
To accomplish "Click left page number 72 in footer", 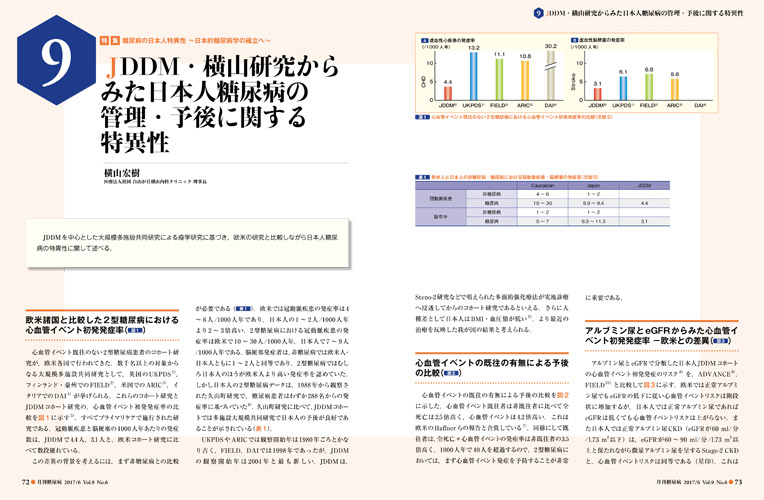I will (26, 482).
